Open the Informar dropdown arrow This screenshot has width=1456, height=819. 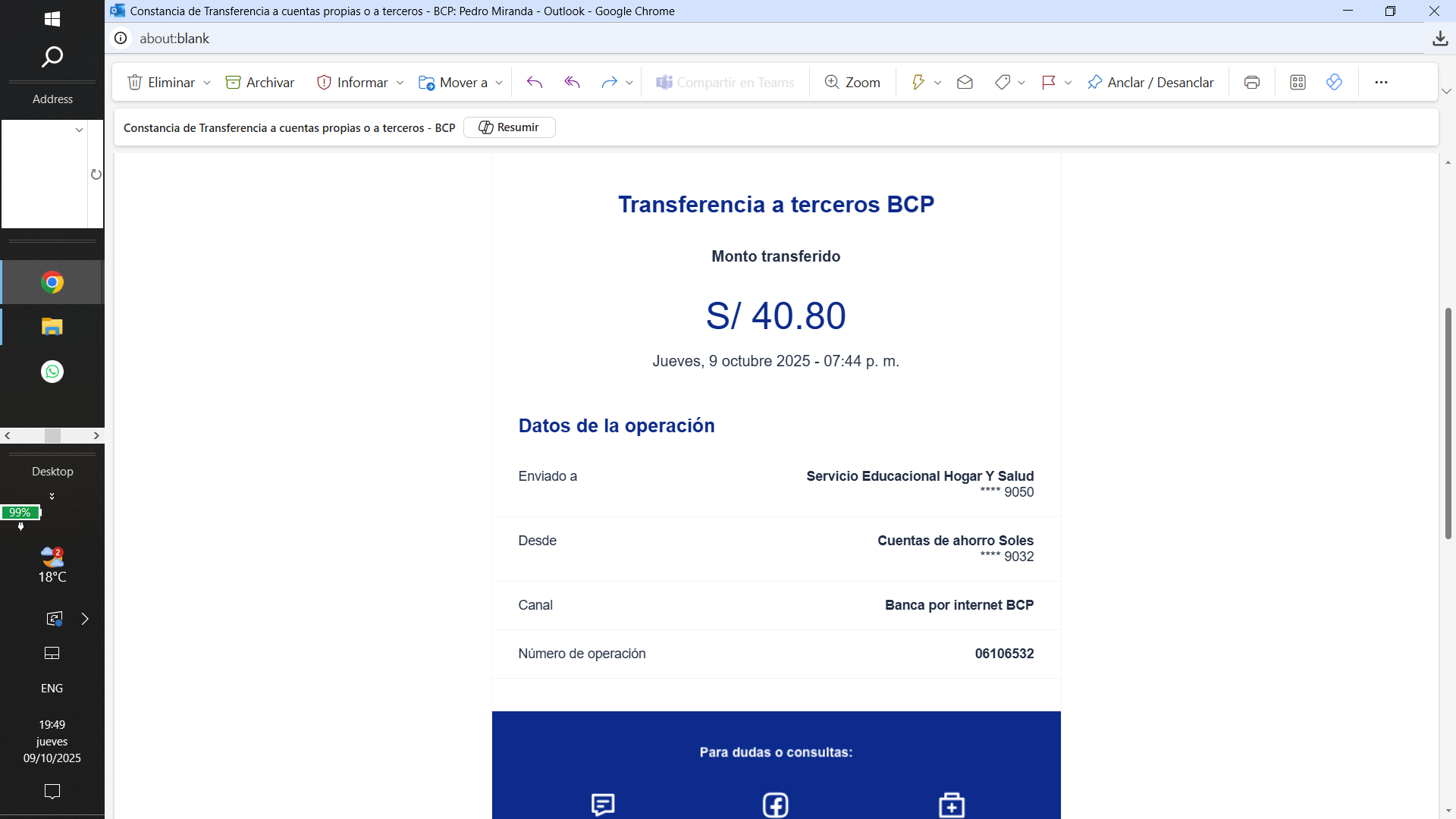(x=400, y=83)
